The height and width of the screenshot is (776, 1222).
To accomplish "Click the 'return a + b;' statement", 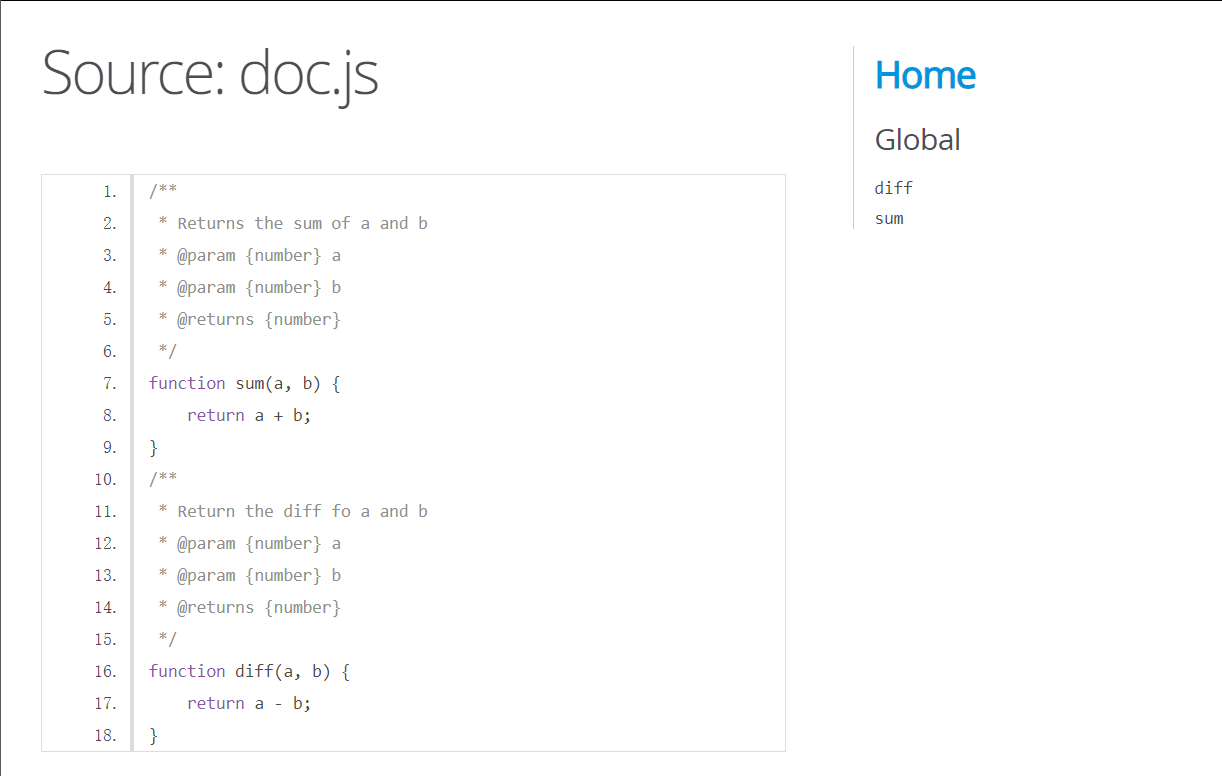I will coord(249,416).
